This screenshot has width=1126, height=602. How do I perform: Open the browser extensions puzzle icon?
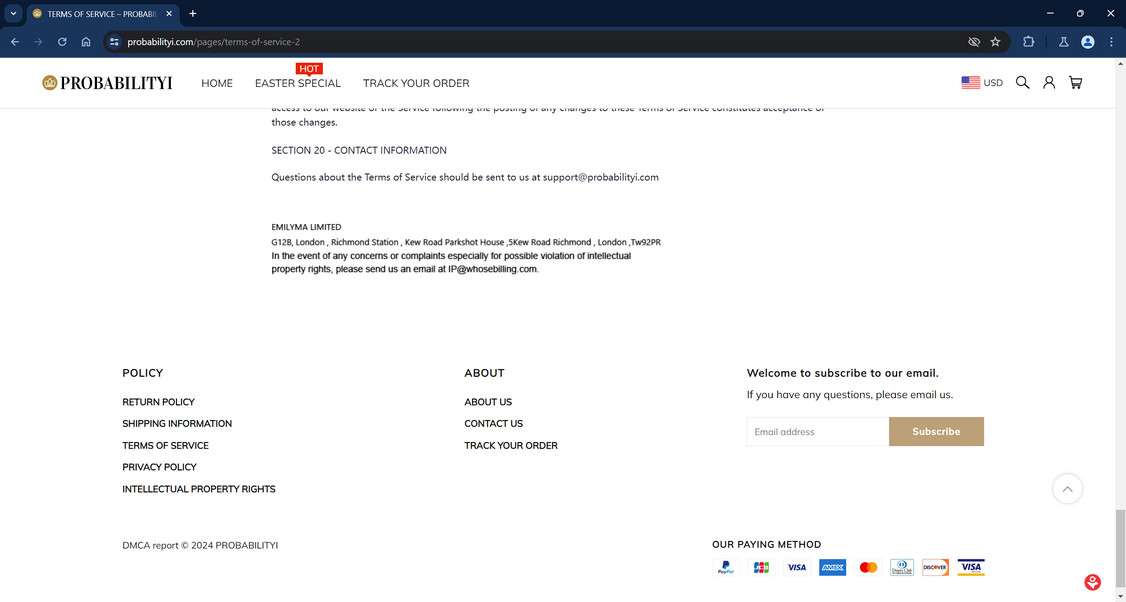(1028, 42)
